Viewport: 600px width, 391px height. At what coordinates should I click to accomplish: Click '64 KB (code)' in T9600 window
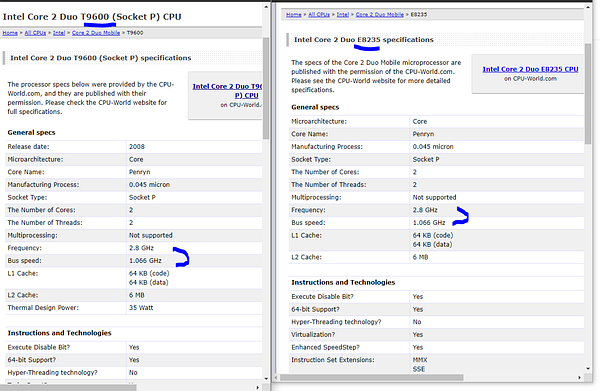click(x=149, y=273)
